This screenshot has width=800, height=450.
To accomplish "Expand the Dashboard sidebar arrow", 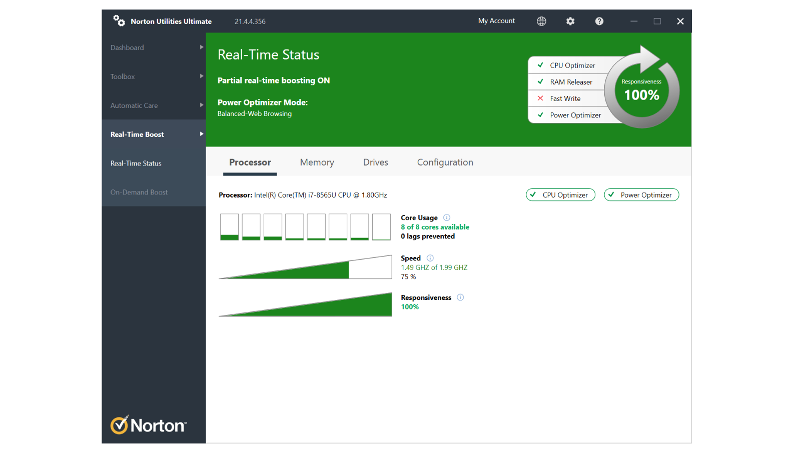I will pos(201,47).
